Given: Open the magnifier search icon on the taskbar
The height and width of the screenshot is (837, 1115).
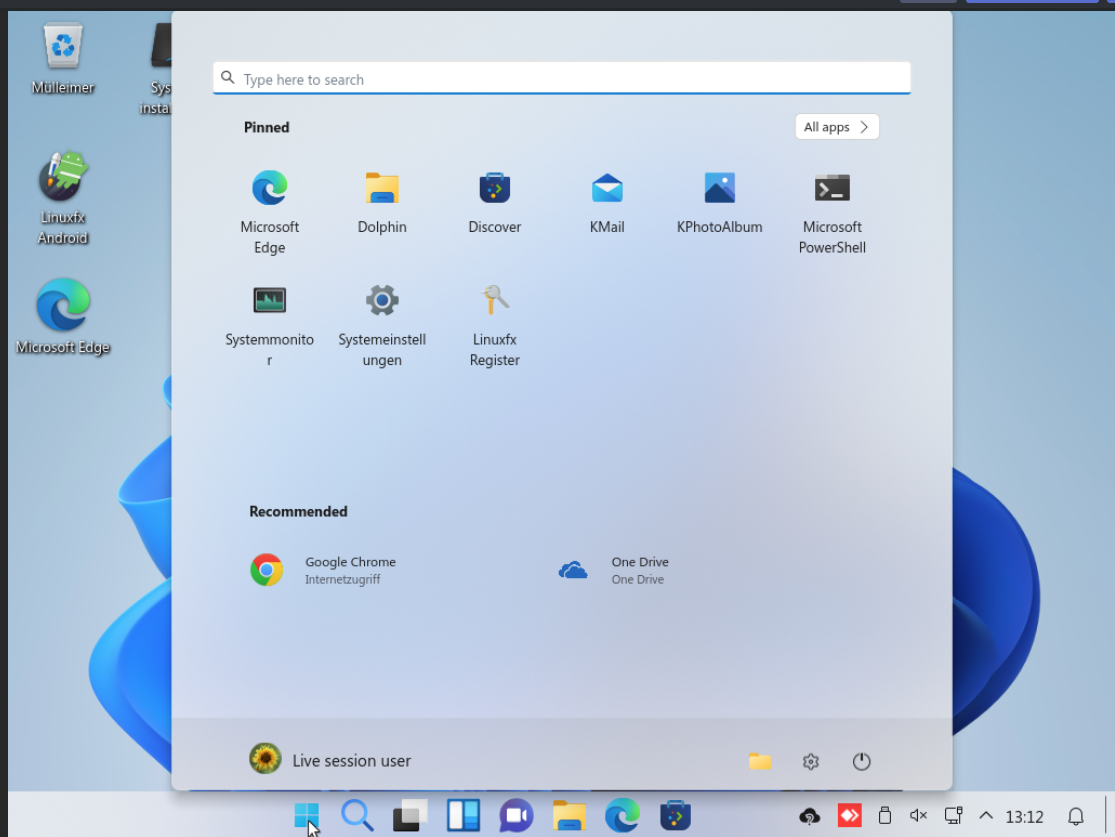Looking at the screenshot, I should point(357,816).
